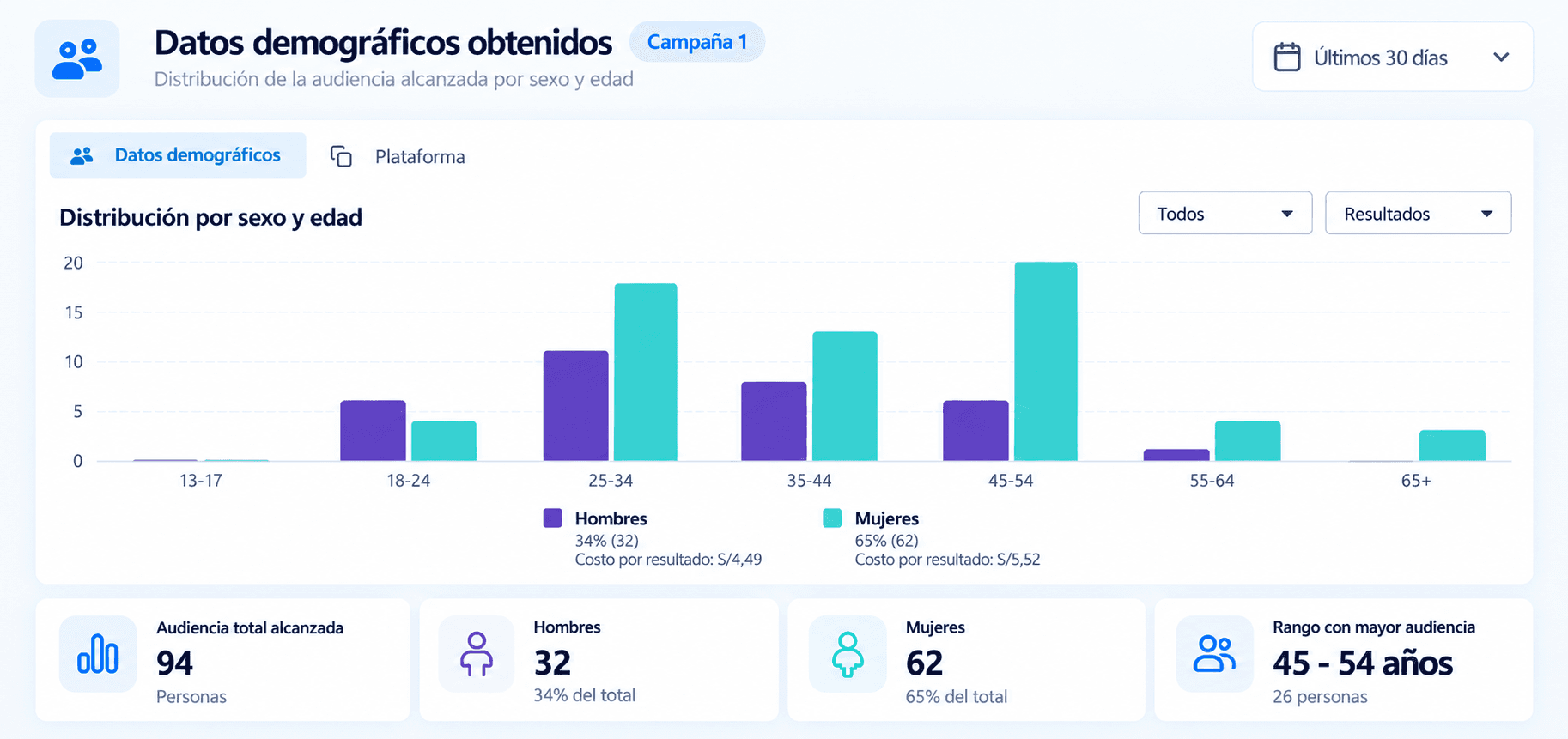
Task: Switch to the Datos demográficos tab
Action: point(178,155)
